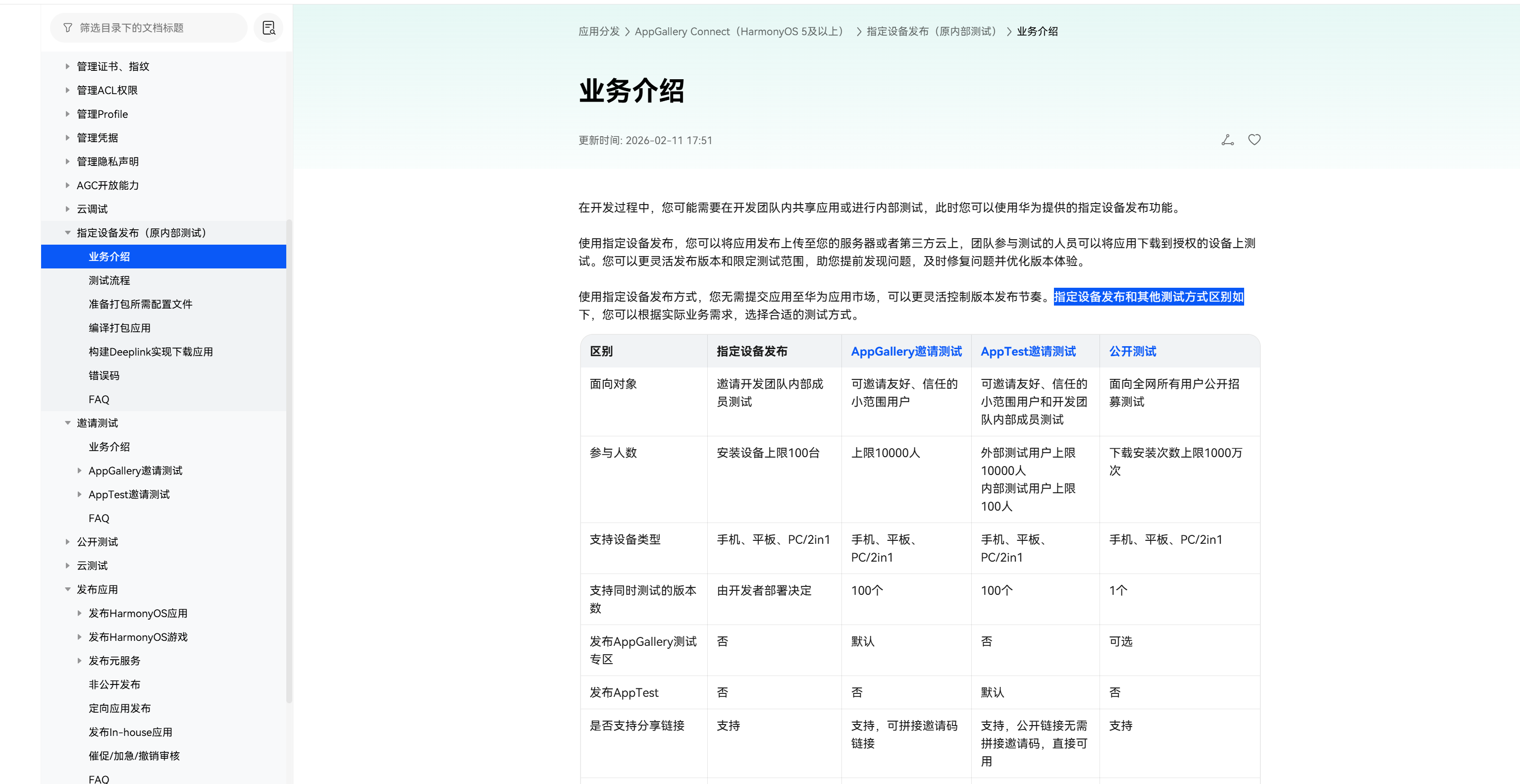
Task: Click the document search icon beside filter box
Action: coord(268,28)
